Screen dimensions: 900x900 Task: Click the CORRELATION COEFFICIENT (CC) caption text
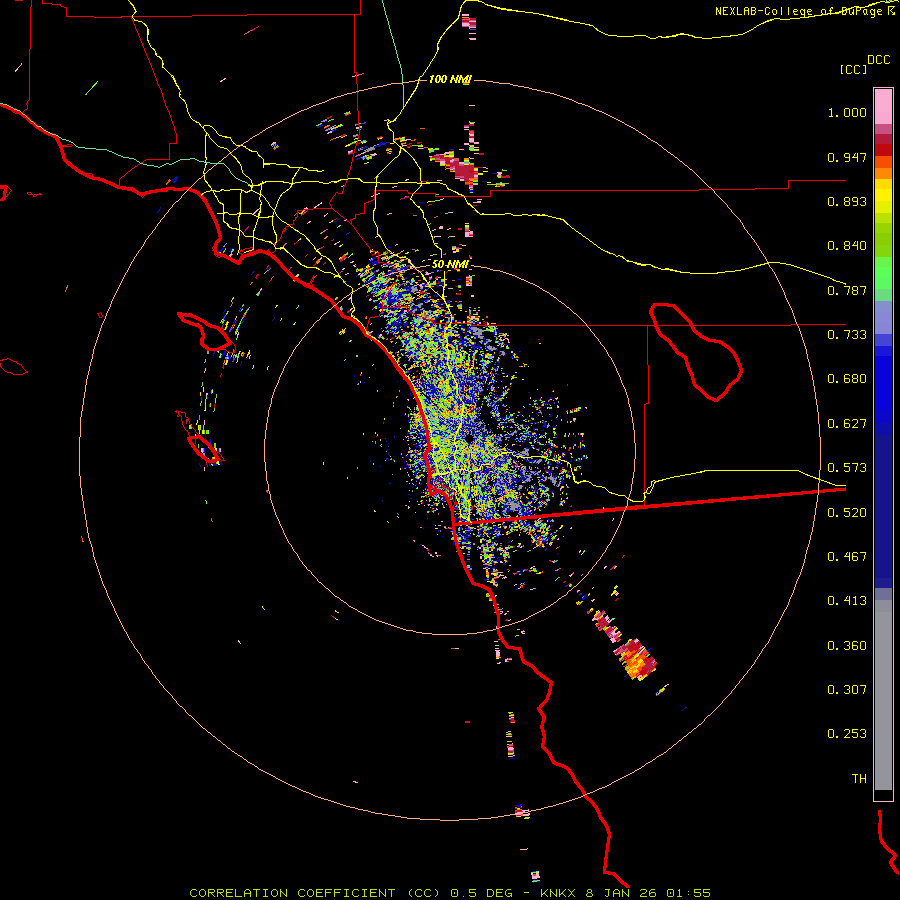[x=314, y=893]
